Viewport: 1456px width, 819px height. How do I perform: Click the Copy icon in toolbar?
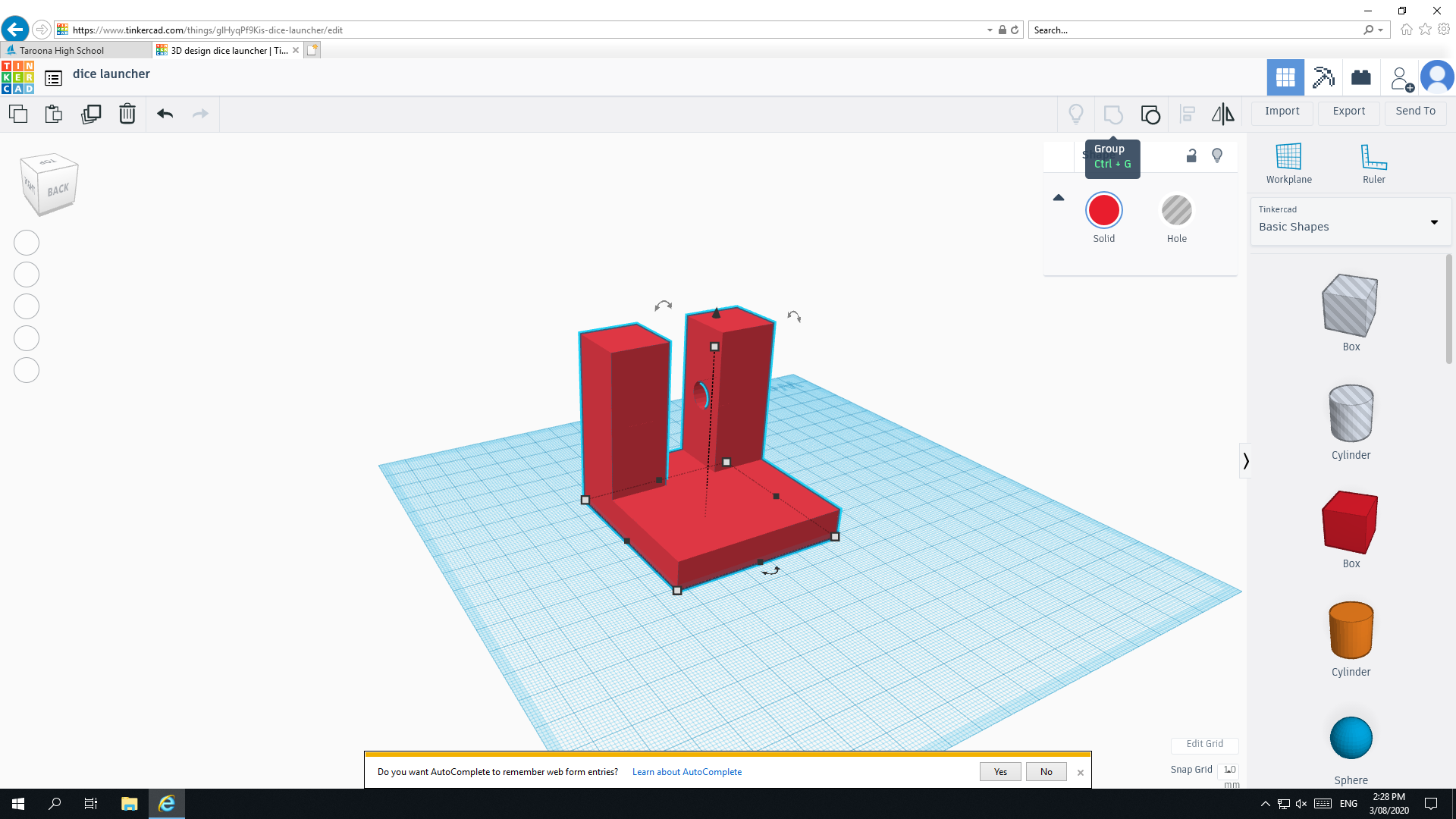tap(18, 114)
